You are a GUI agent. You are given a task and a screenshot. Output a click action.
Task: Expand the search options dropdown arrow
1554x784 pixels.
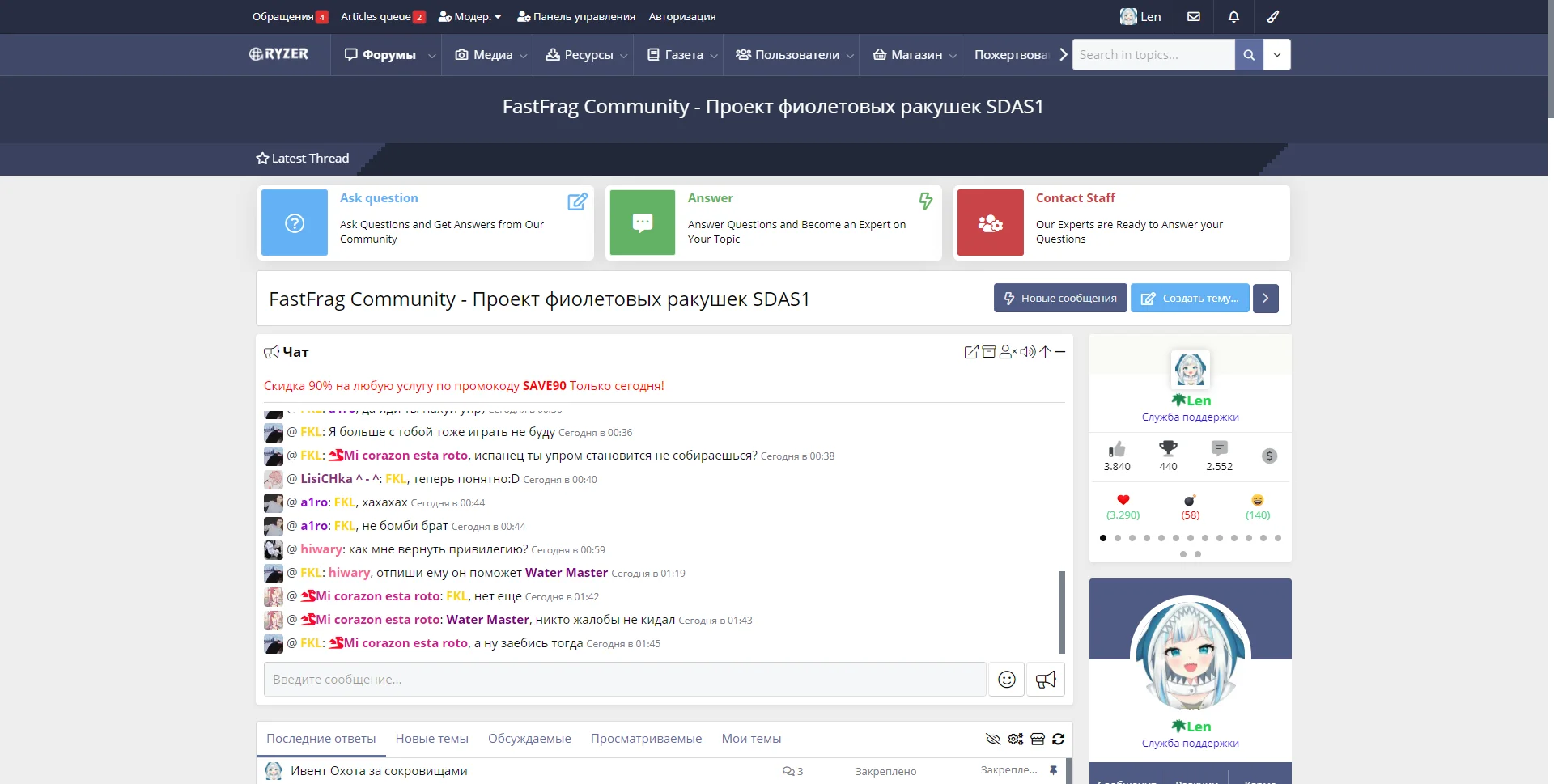pos(1276,55)
